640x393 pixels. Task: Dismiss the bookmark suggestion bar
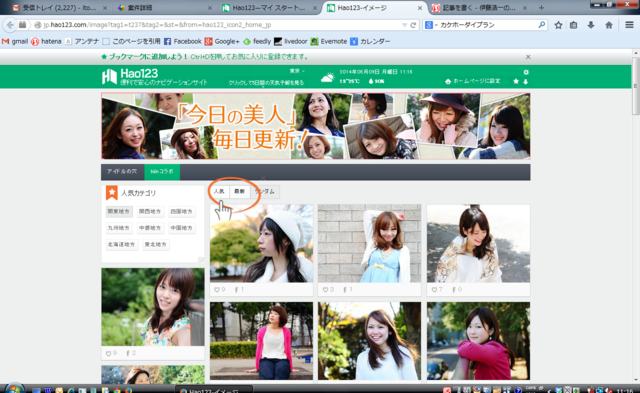click(x=528, y=57)
